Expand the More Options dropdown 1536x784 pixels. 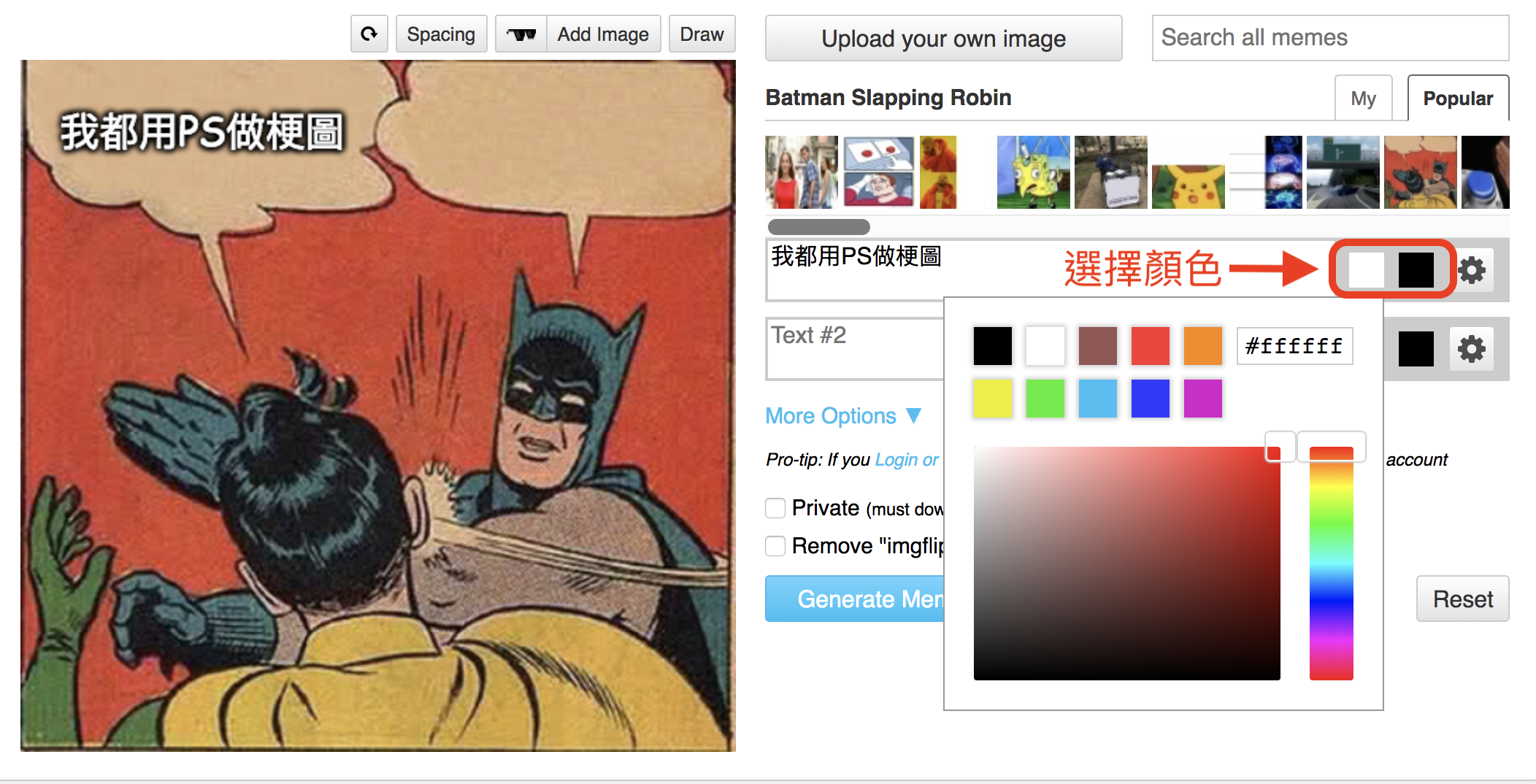(x=843, y=416)
